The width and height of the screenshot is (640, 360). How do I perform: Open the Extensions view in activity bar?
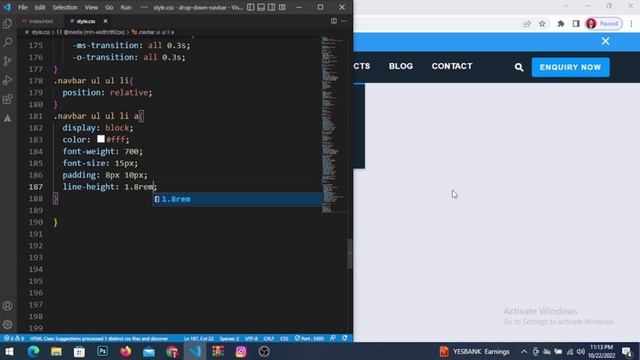pyautogui.click(x=7, y=99)
